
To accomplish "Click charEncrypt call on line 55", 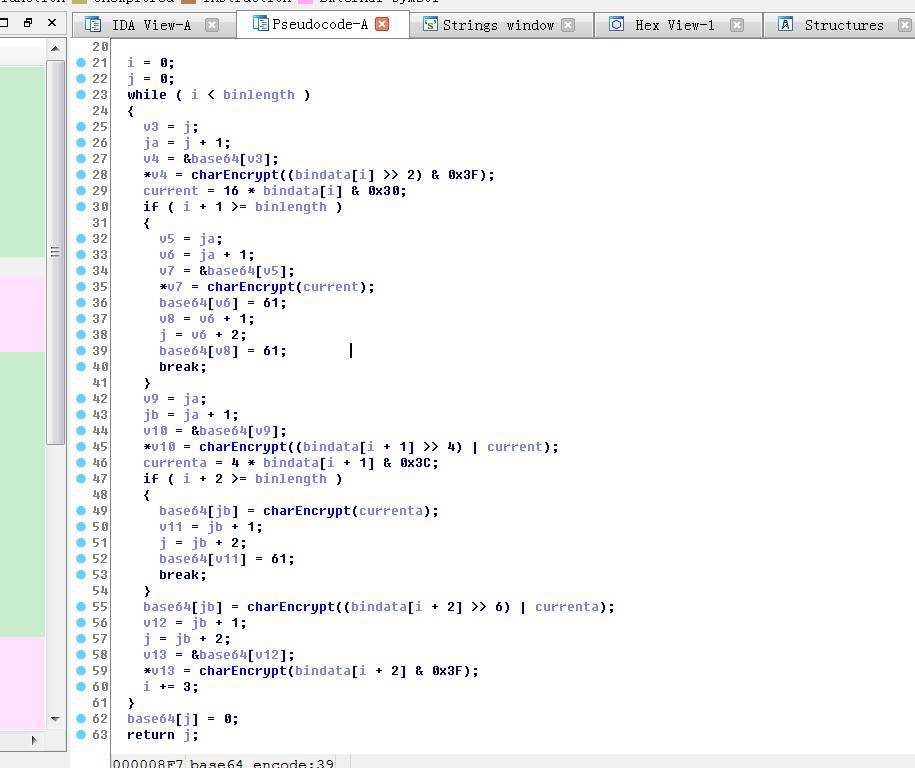I will click(x=291, y=607).
